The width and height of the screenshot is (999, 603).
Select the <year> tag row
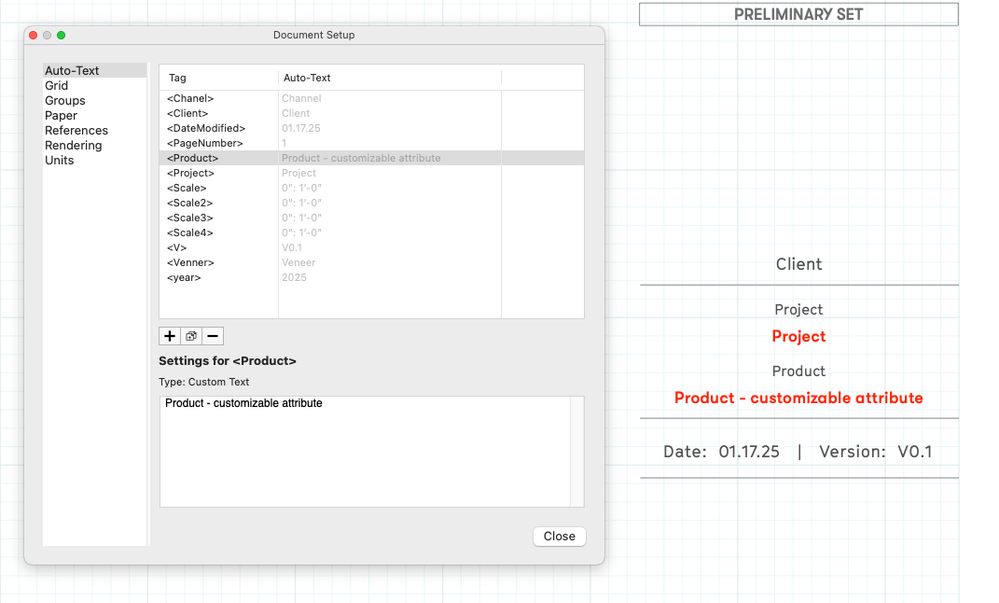[x=371, y=277]
